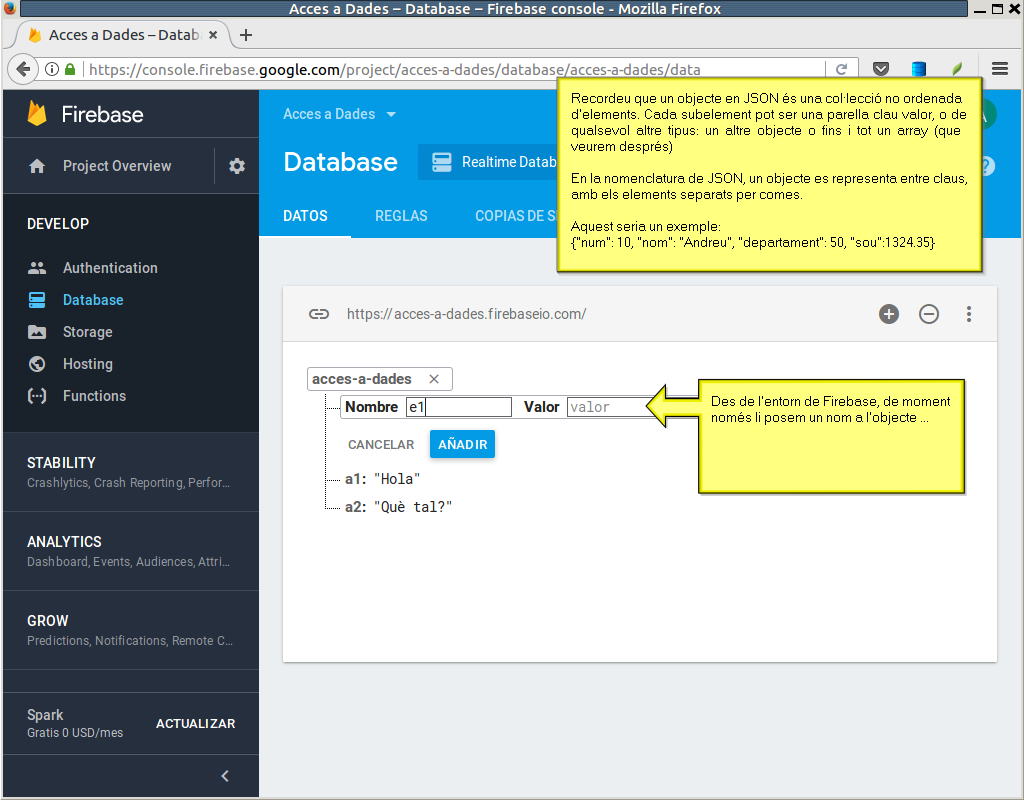Open Storage in the sidebar
This screenshot has height=800, width=1024.
(88, 332)
